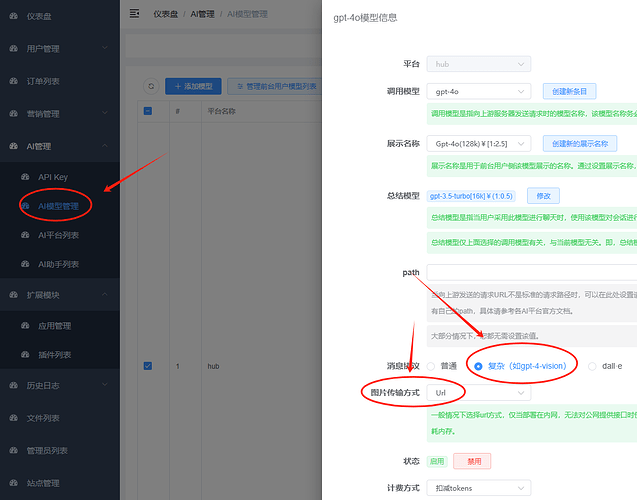Expand 用户管理 menu chevron
This screenshot has height=500, width=637.
click(105, 48)
